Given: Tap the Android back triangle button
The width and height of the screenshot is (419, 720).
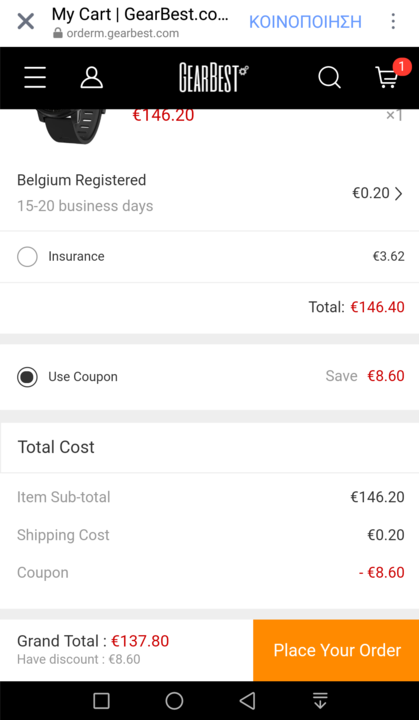Looking at the screenshot, I should 247,701.
